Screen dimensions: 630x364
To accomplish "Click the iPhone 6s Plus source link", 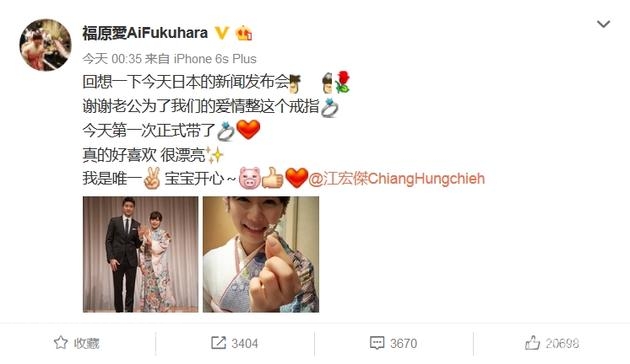I will (215, 59).
